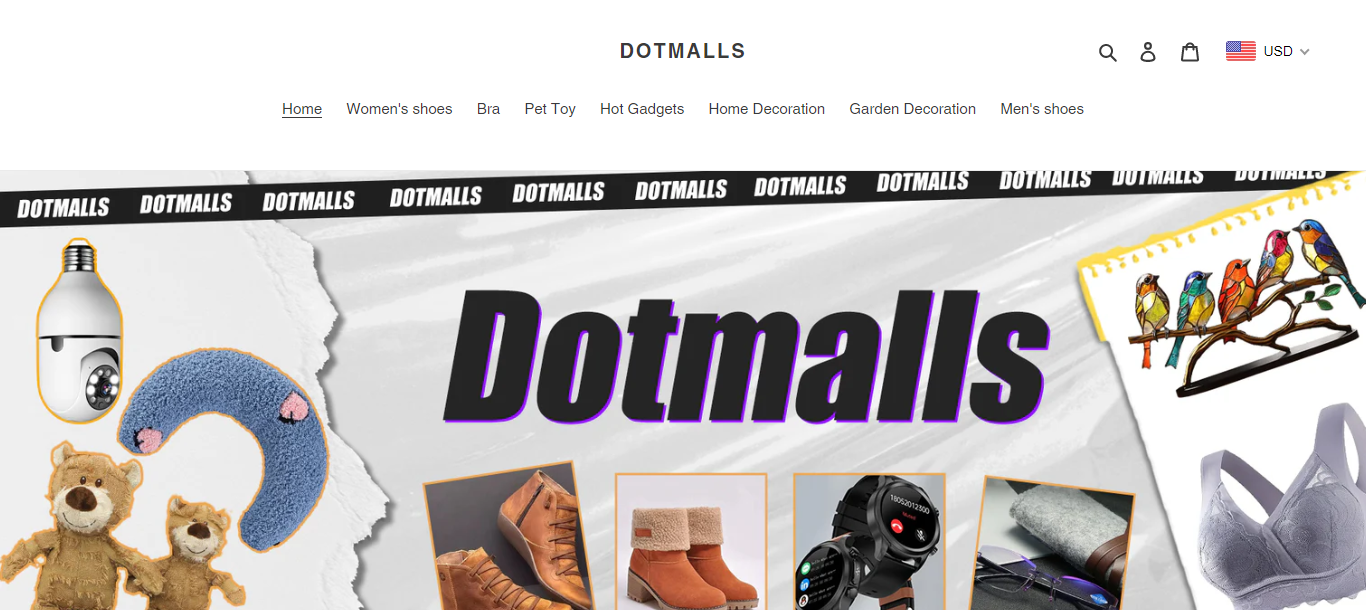1366x610 pixels.
Task: Visit the Garden Decoration category
Action: [913, 109]
